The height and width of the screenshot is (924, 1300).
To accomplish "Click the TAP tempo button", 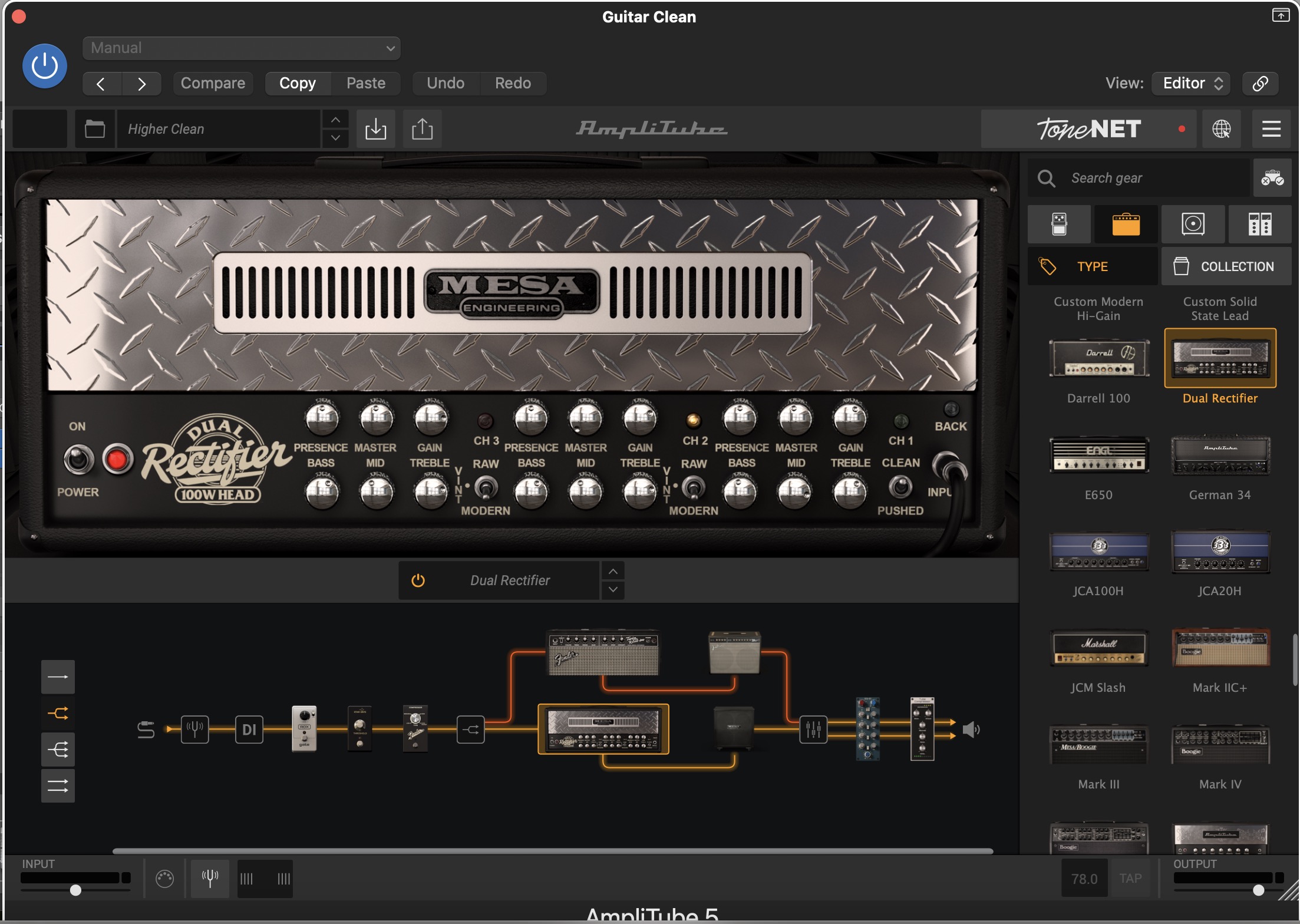I will (x=1130, y=879).
